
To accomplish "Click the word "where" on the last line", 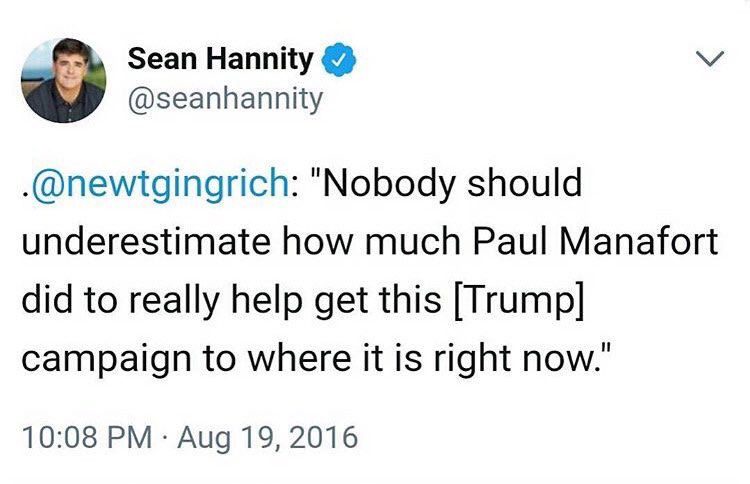I will (x=299, y=358).
